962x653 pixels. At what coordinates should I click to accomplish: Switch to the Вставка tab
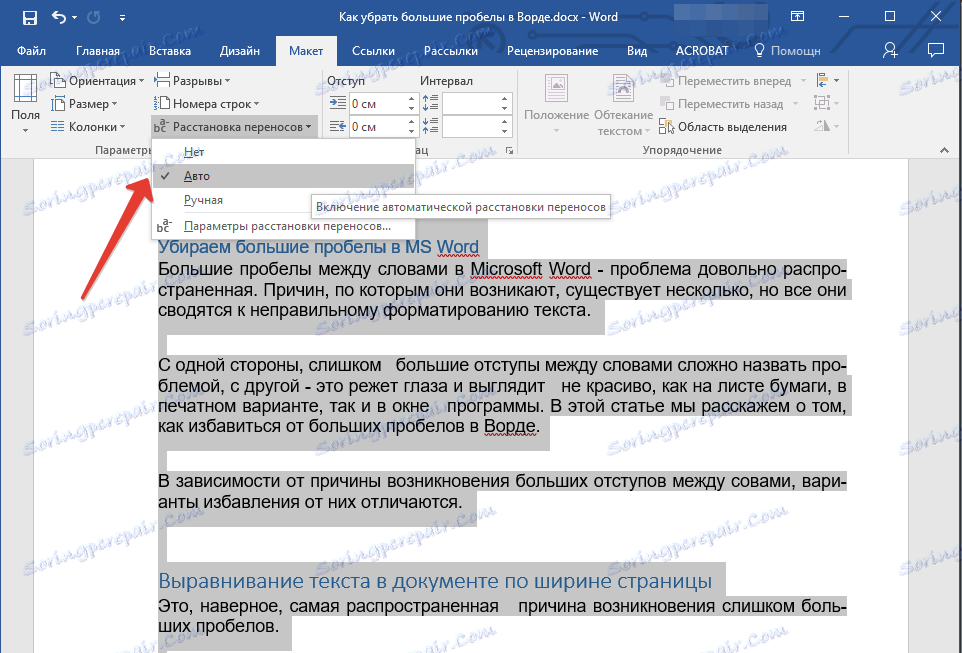[x=169, y=51]
